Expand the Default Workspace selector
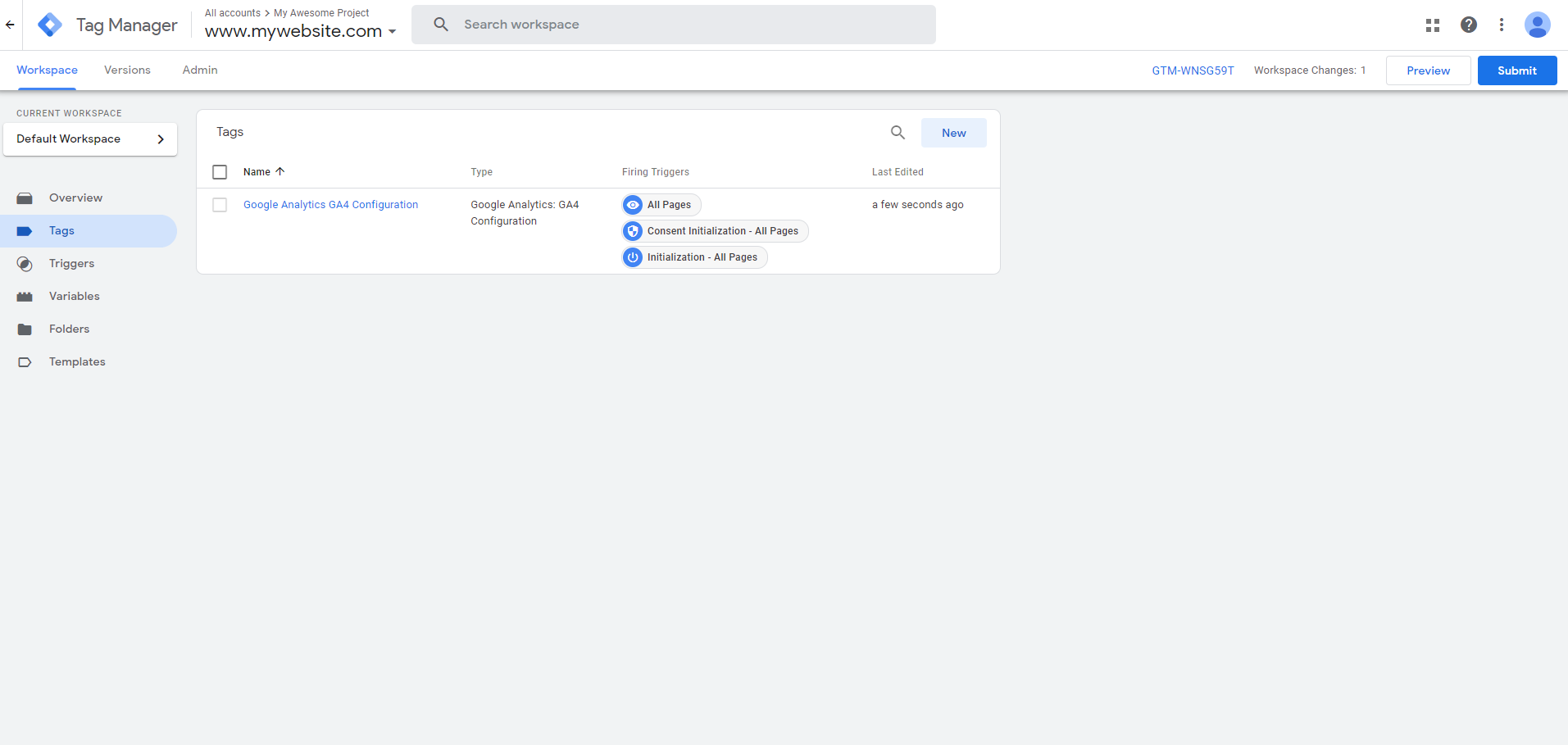This screenshot has width=1568, height=745. tap(90, 139)
